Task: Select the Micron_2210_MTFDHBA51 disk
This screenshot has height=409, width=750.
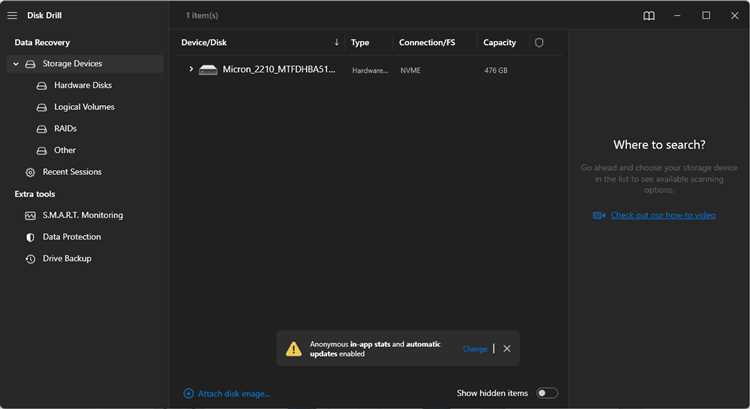Action: pos(279,69)
